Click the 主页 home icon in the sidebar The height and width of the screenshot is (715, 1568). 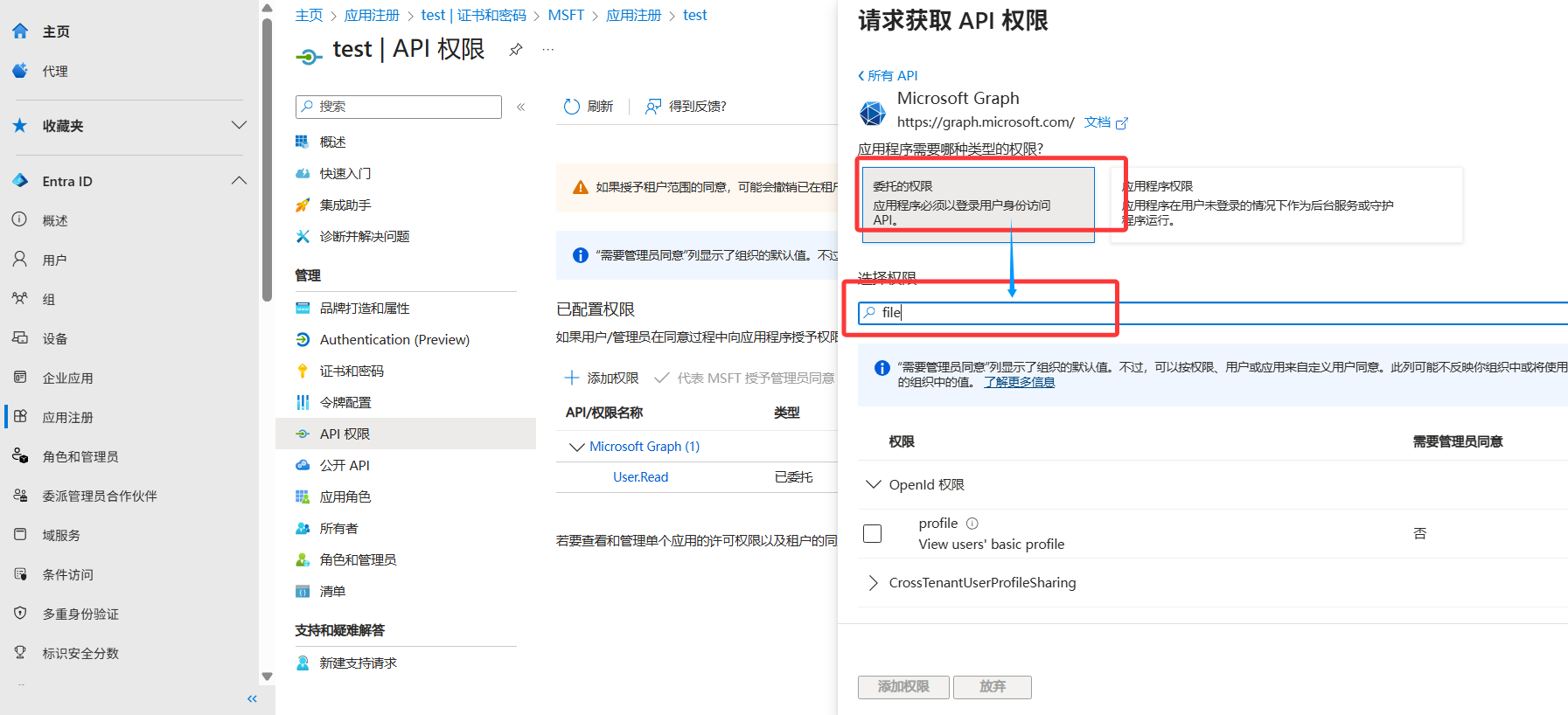click(x=21, y=31)
